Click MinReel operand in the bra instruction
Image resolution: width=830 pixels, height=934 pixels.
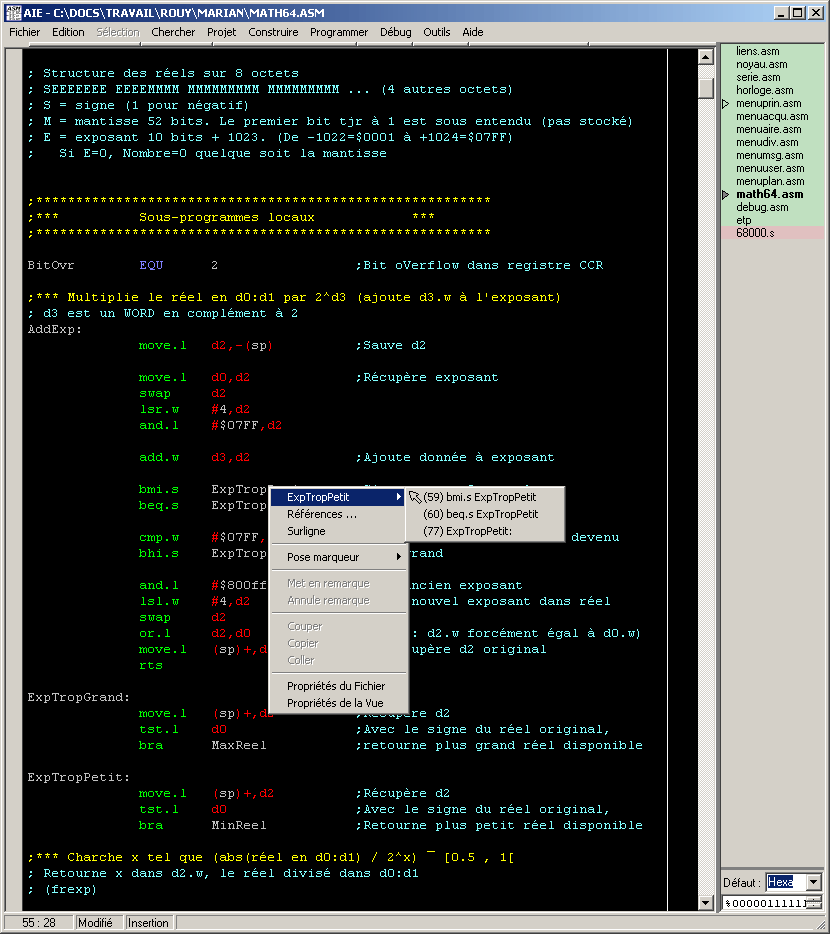(x=239, y=825)
